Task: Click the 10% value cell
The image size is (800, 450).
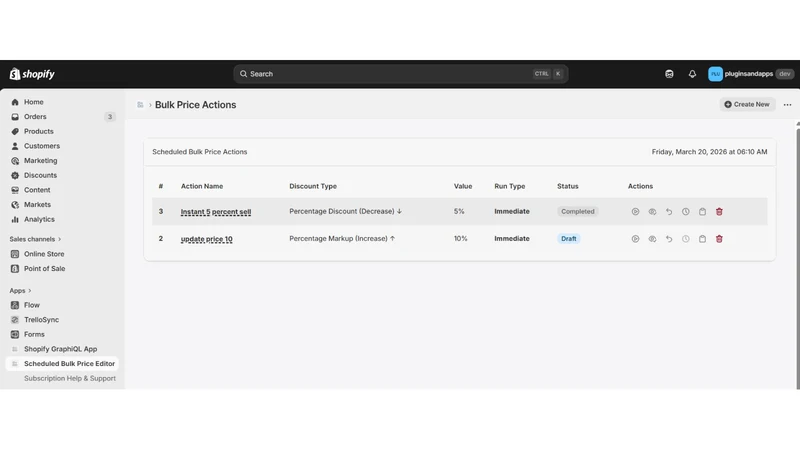Action: [461, 238]
